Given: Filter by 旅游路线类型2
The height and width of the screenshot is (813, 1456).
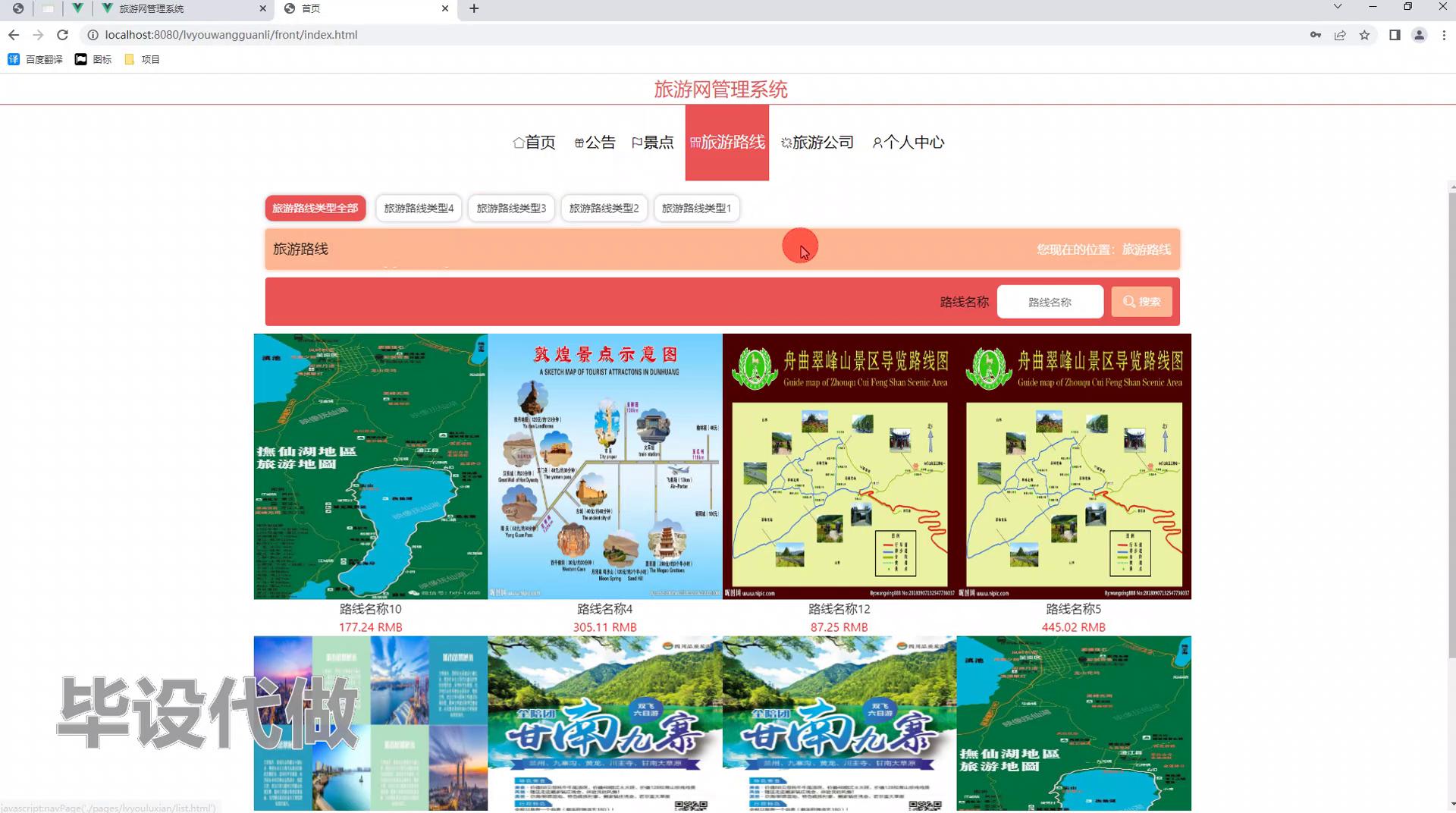Looking at the screenshot, I should coord(604,208).
